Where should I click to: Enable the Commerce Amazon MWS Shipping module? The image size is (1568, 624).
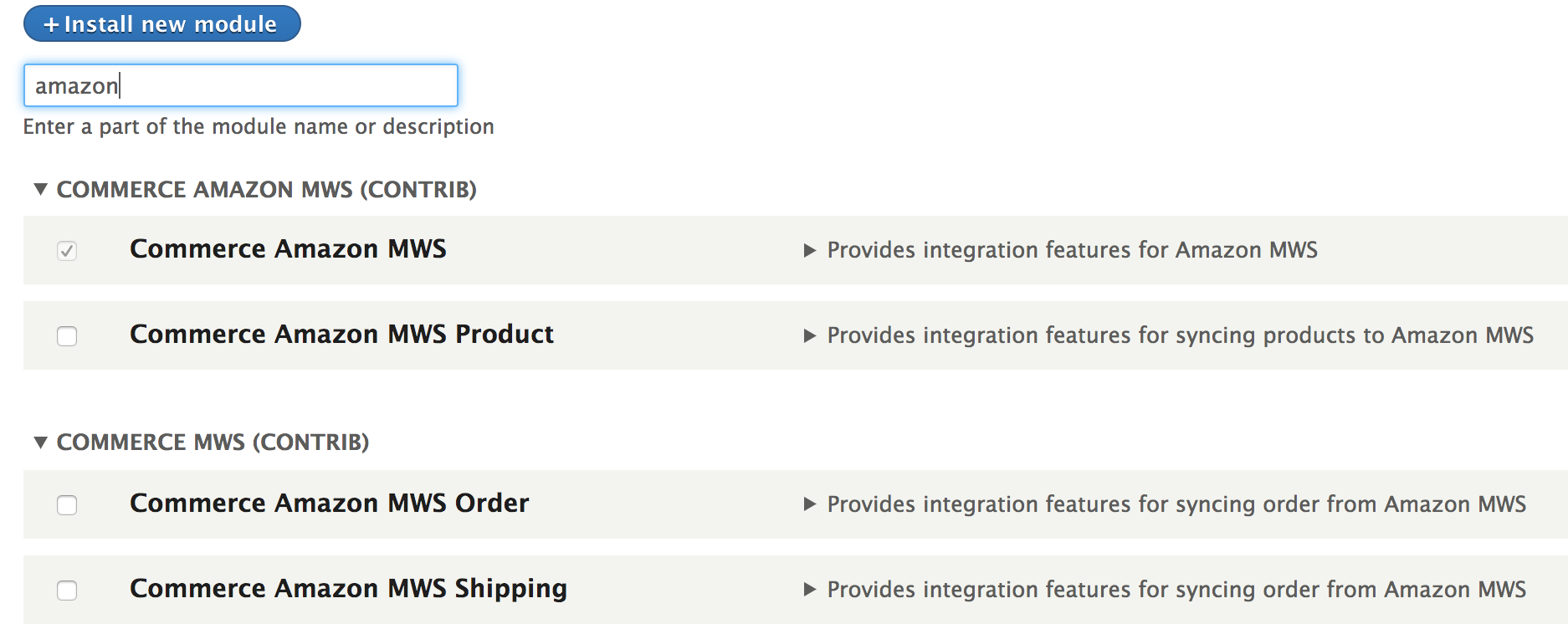click(x=67, y=590)
